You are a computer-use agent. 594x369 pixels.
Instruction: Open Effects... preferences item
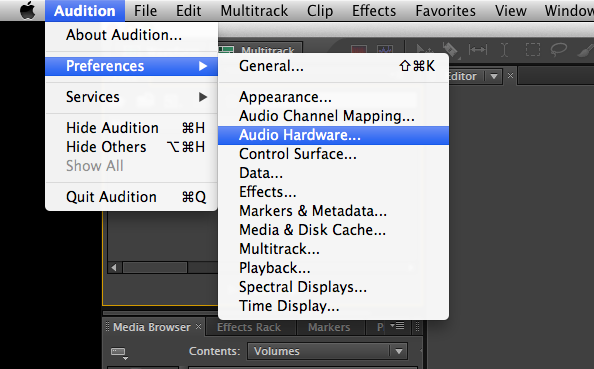coord(333,192)
